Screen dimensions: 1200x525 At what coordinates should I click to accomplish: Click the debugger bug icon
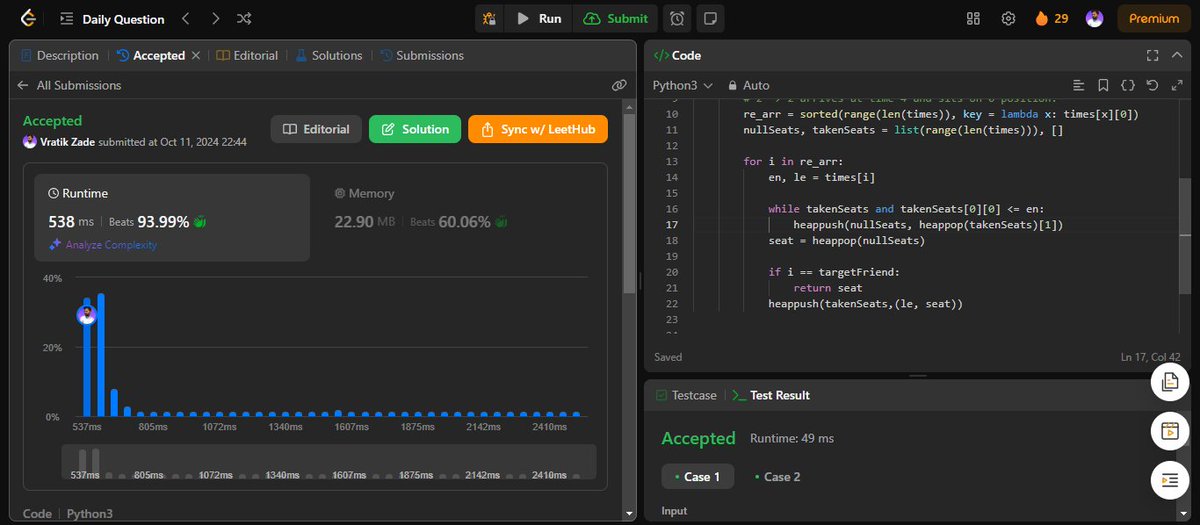coord(488,18)
